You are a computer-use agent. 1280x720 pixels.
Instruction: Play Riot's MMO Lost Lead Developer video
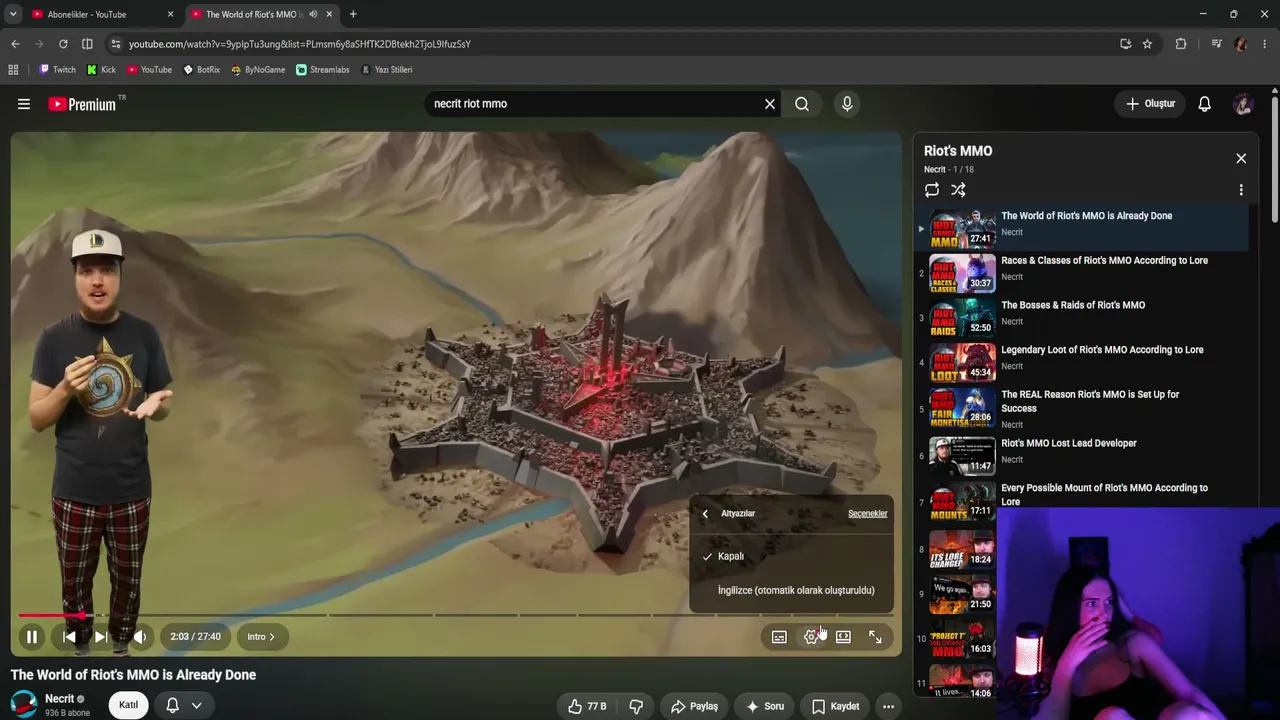(x=1083, y=456)
